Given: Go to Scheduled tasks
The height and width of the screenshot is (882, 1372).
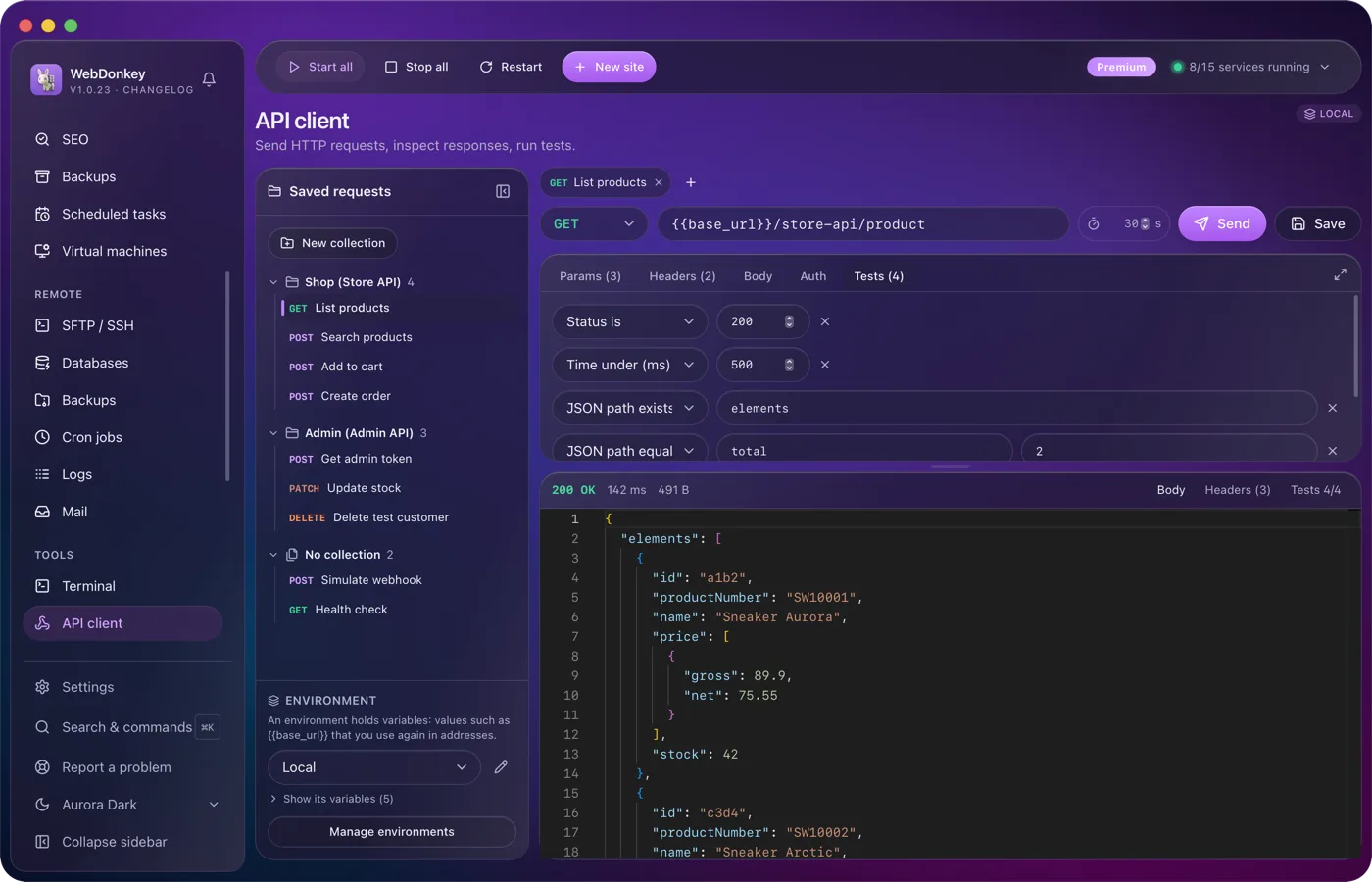Looking at the screenshot, I should (x=123, y=214).
